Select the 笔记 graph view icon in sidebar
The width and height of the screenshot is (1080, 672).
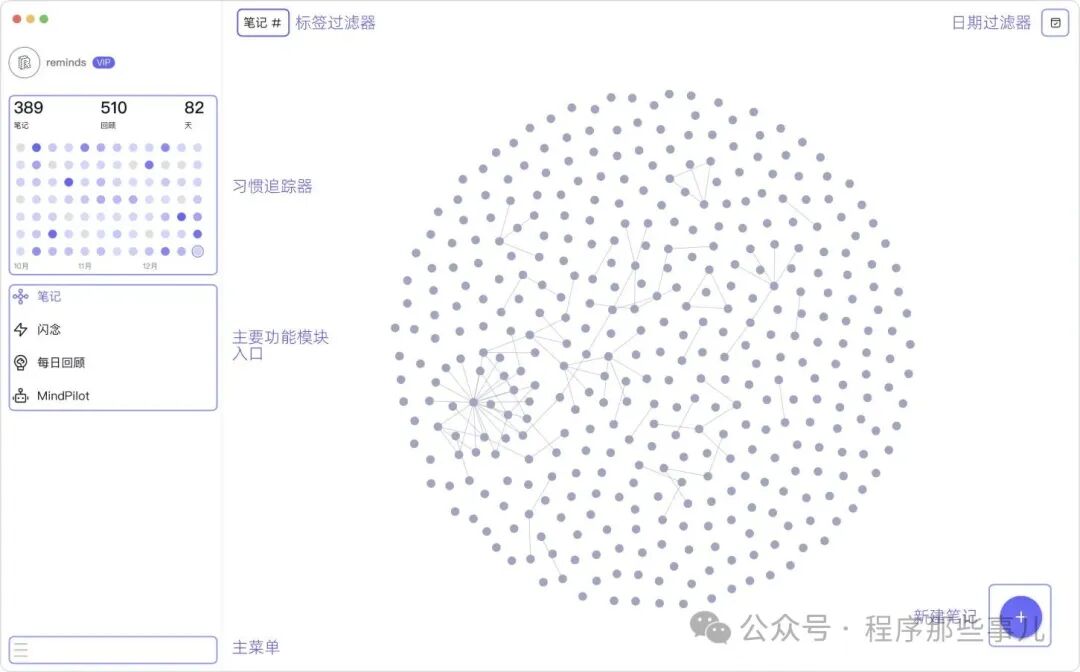pos(22,296)
